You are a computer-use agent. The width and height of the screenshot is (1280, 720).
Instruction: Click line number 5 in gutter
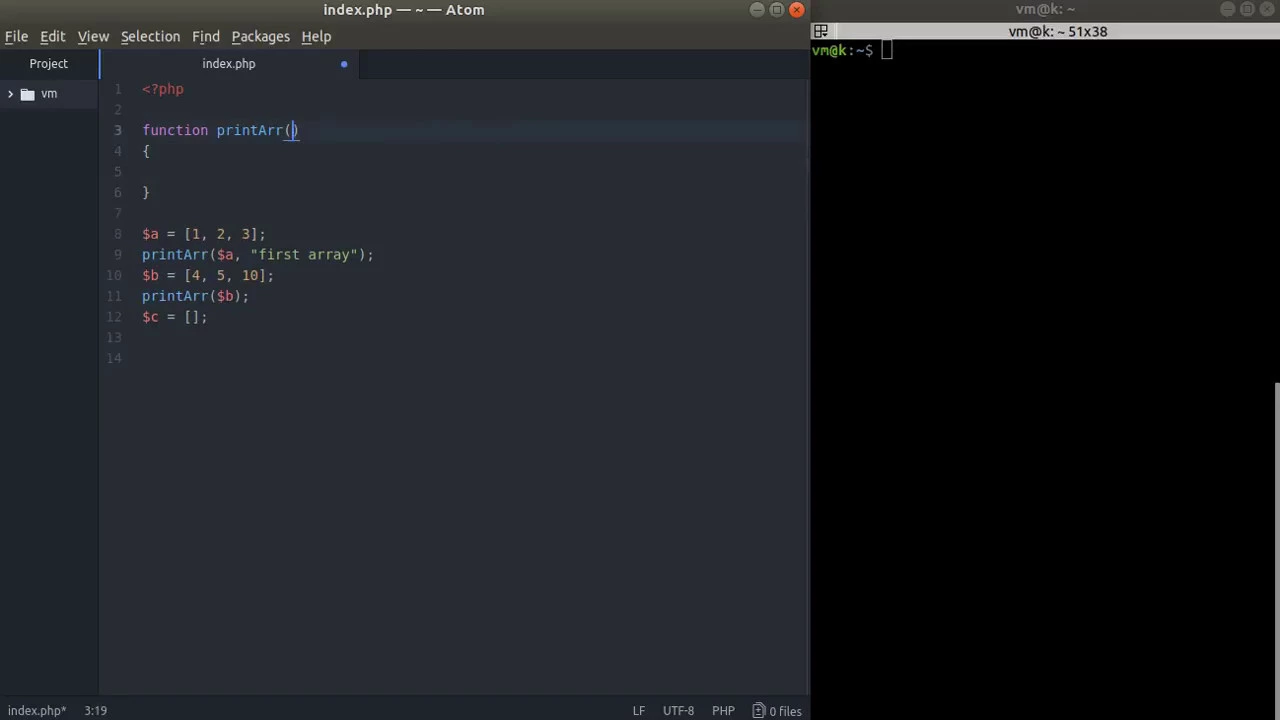(118, 172)
